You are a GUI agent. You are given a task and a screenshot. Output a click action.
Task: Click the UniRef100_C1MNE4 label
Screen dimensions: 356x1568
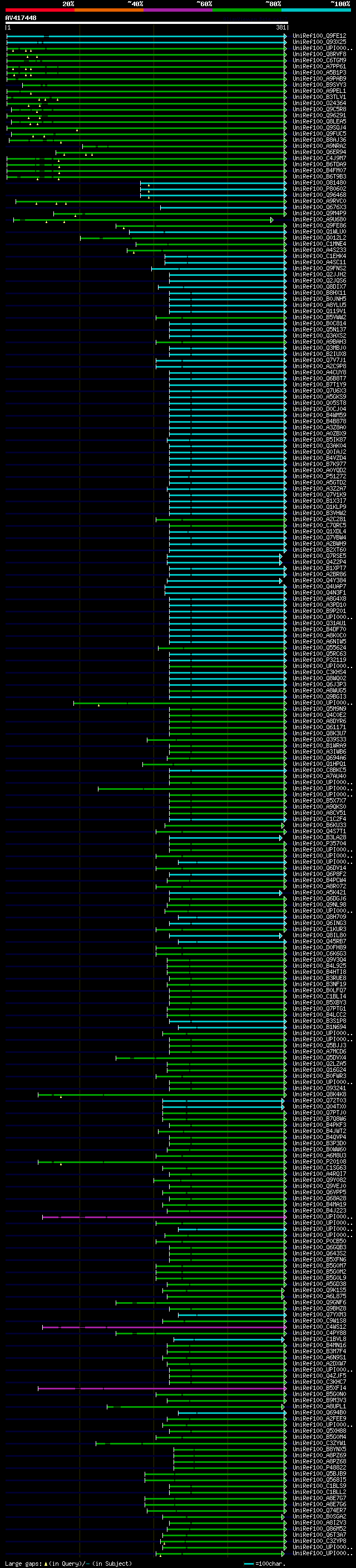(319, 244)
